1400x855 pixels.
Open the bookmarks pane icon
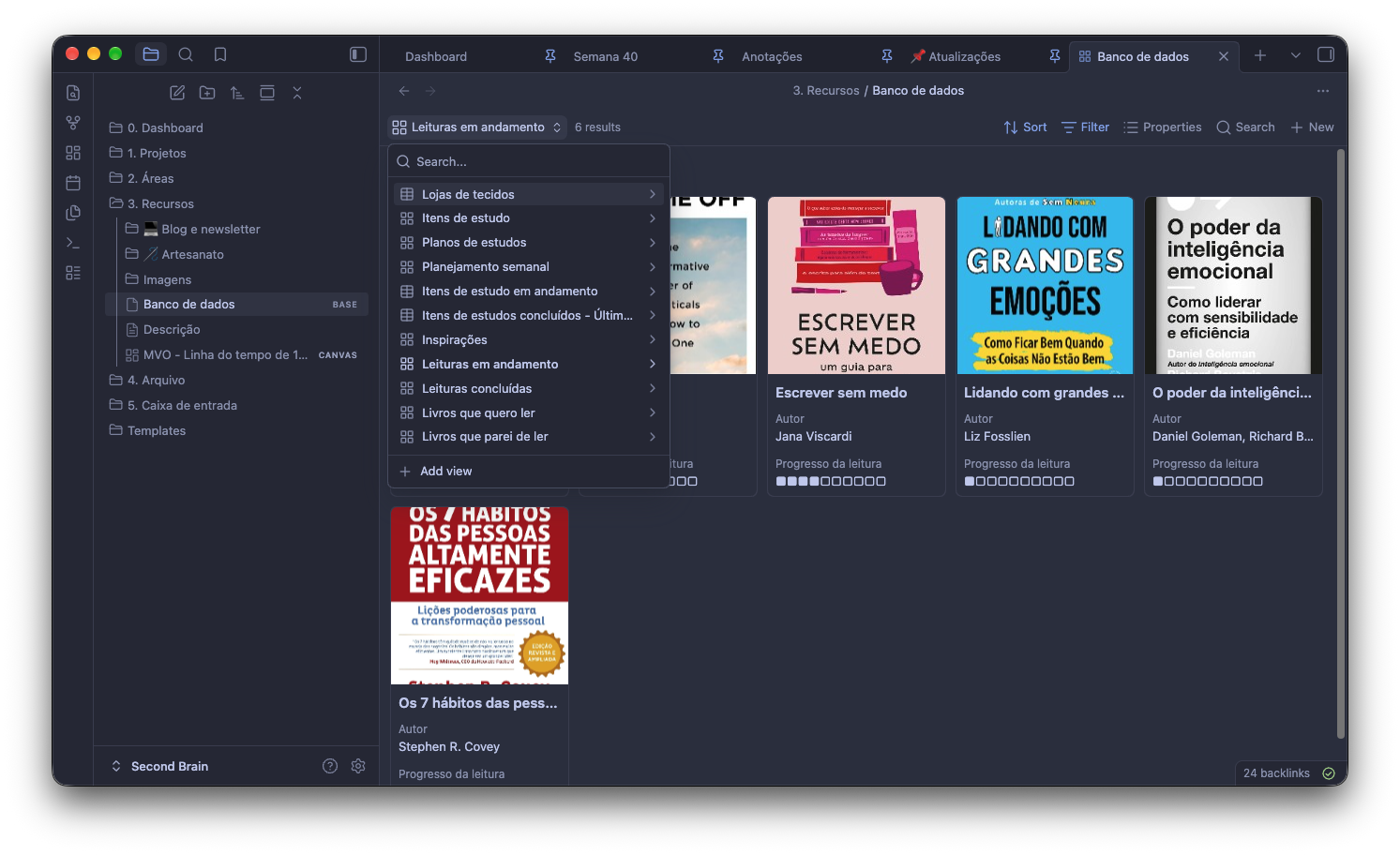tap(220, 54)
